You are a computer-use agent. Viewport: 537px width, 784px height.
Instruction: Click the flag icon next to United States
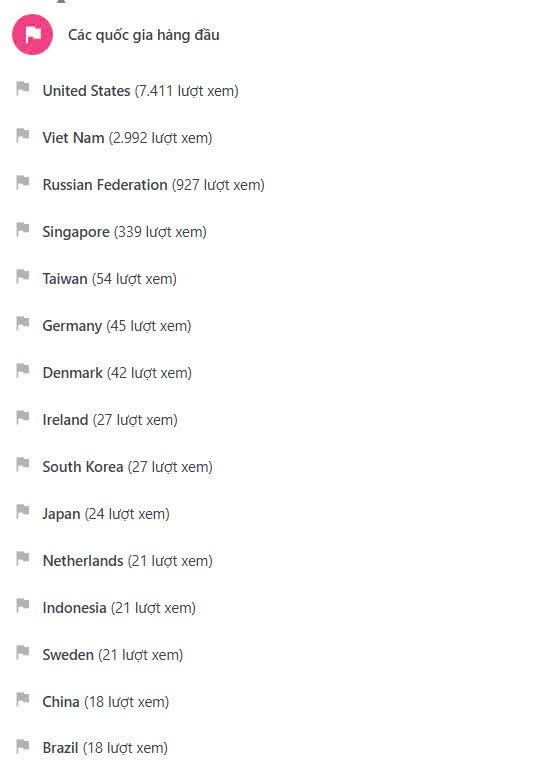(23, 88)
